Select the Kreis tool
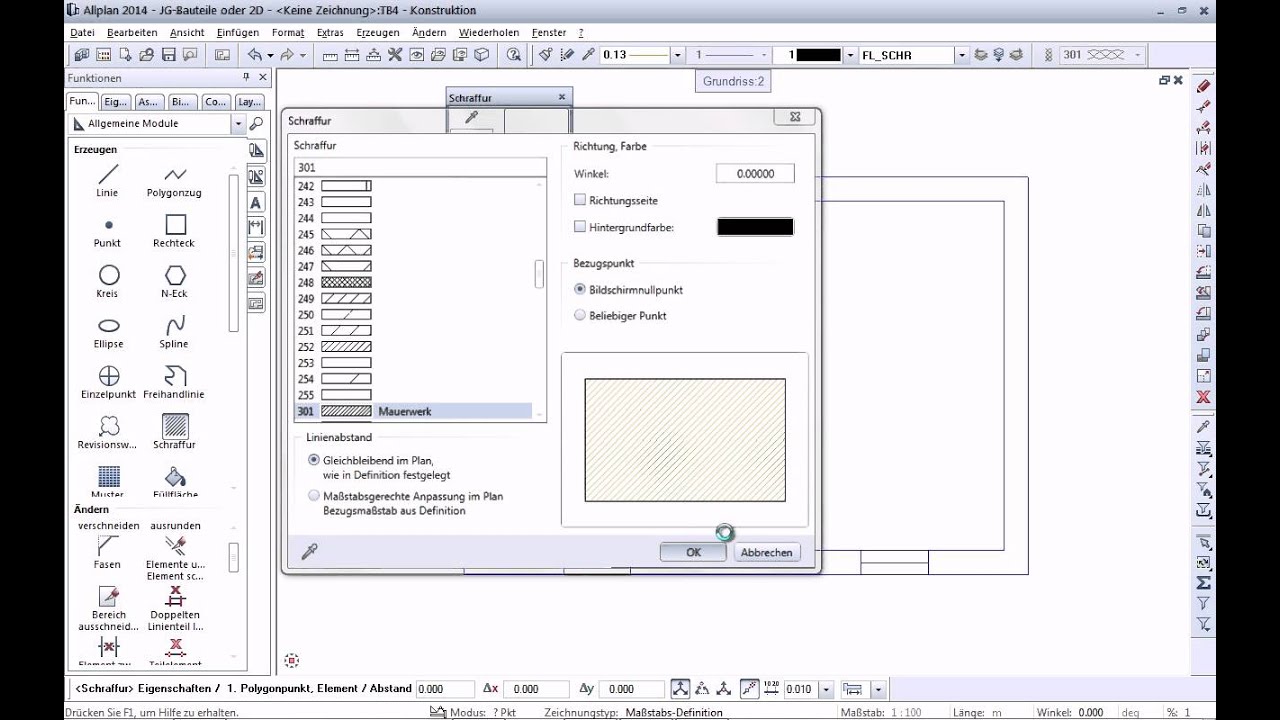 (107, 282)
